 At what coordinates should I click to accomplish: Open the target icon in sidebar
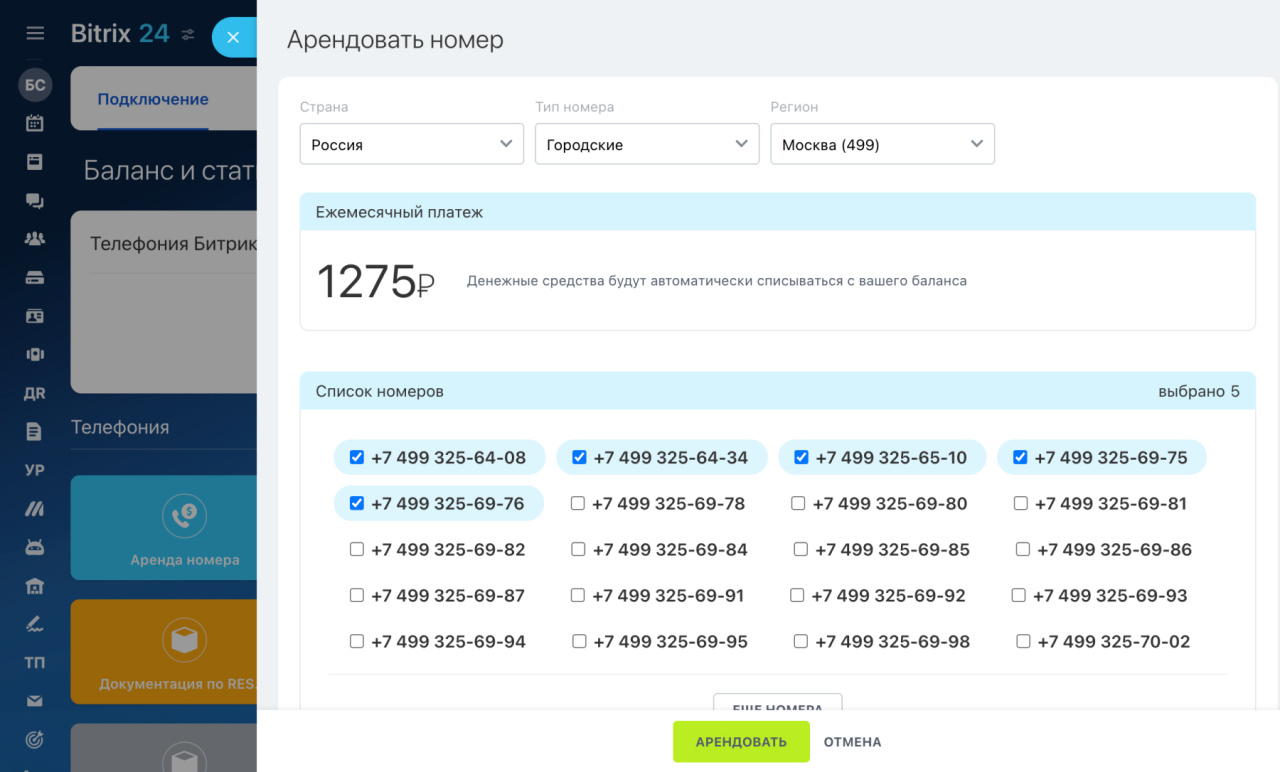click(35, 740)
